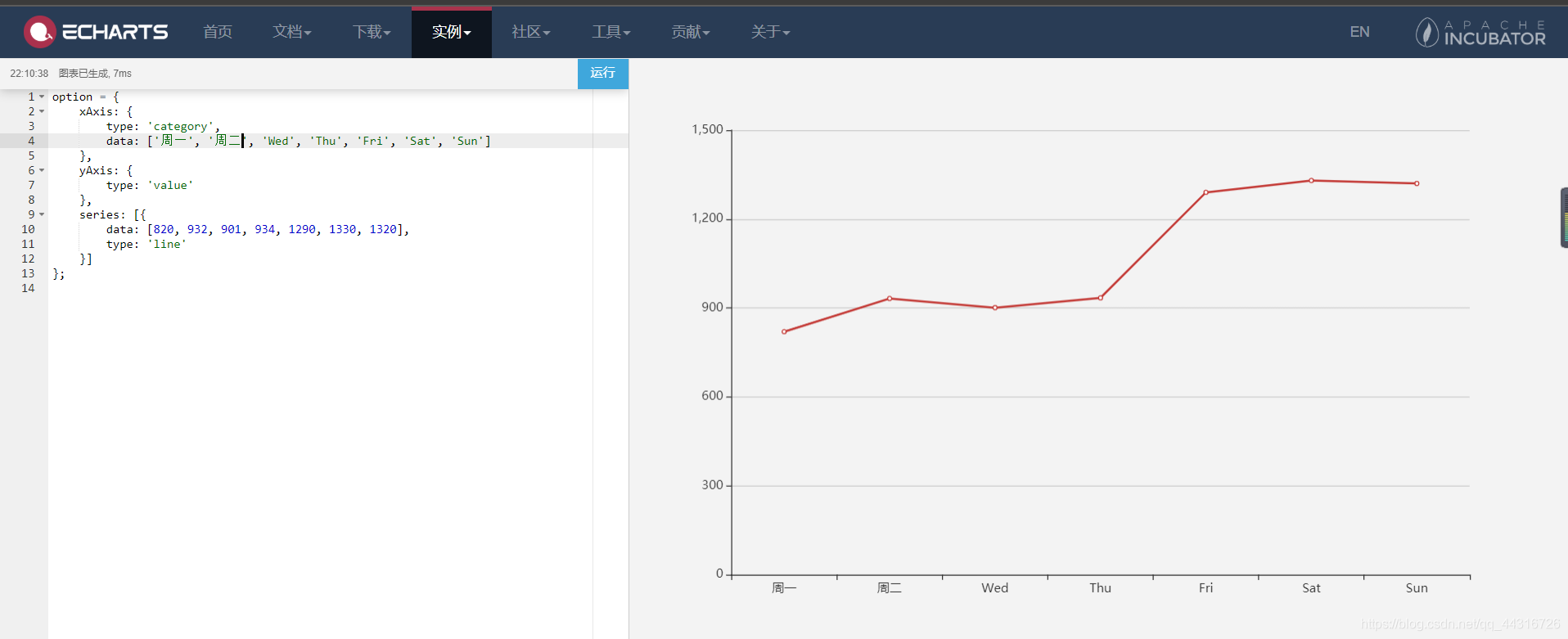Open the 实例 examples menu
Image resolution: width=1568 pixels, height=639 pixels.
(x=452, y=32)
